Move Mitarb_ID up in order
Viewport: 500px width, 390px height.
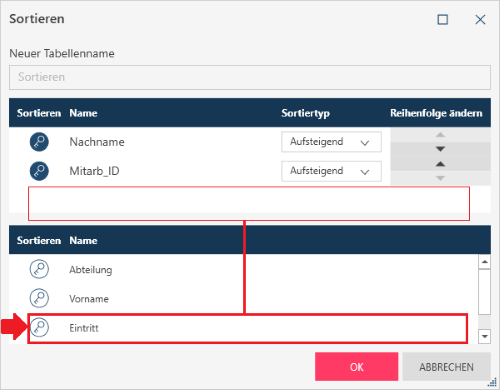[x=440, y=164]
